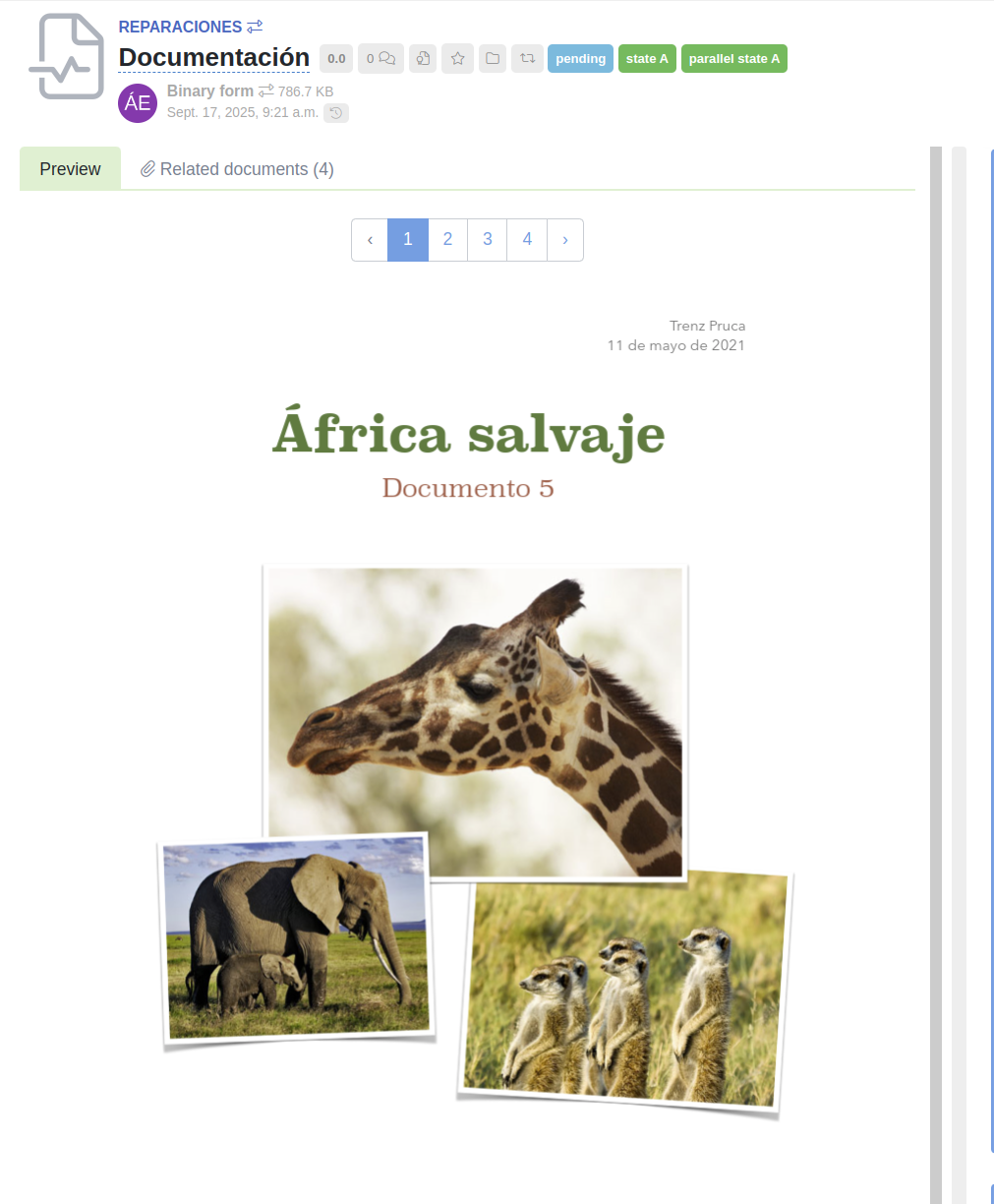Click the document file type icon
The width and height of the screenshot is (994, 1204).
[67, 57]
